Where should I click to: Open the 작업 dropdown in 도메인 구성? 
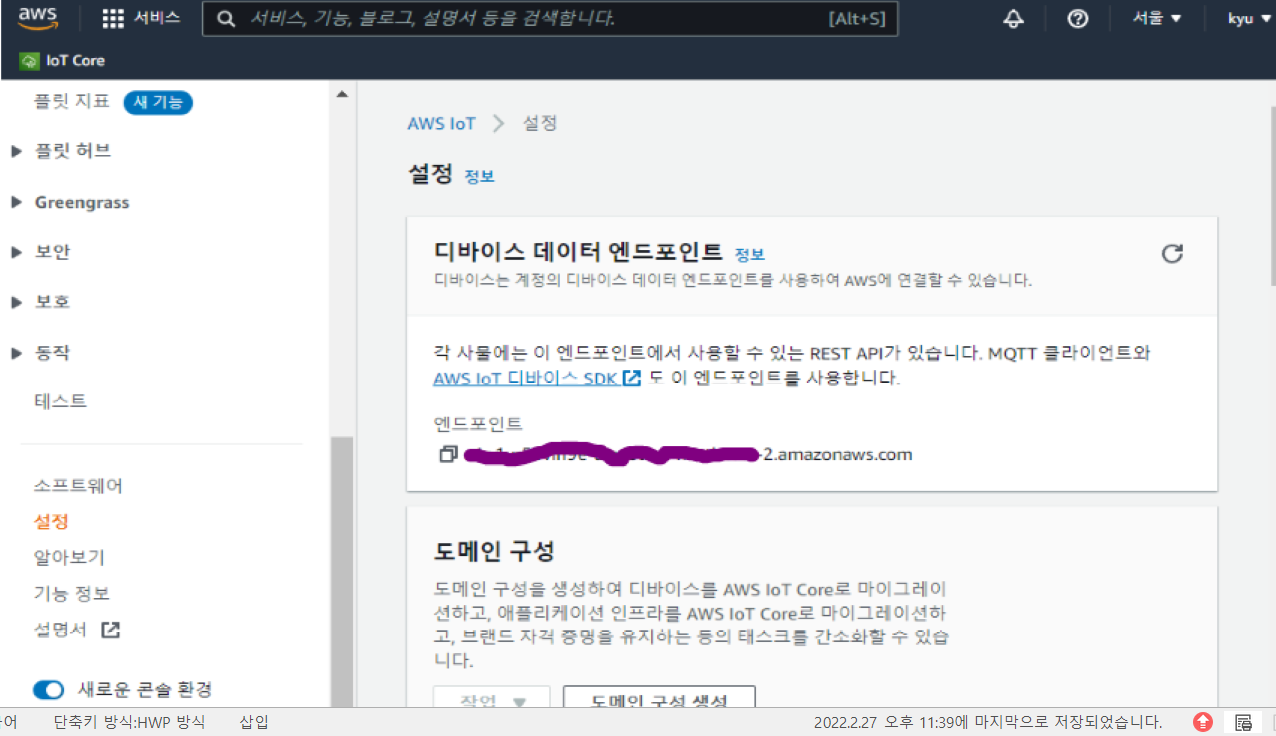click(x=492, y=698)
